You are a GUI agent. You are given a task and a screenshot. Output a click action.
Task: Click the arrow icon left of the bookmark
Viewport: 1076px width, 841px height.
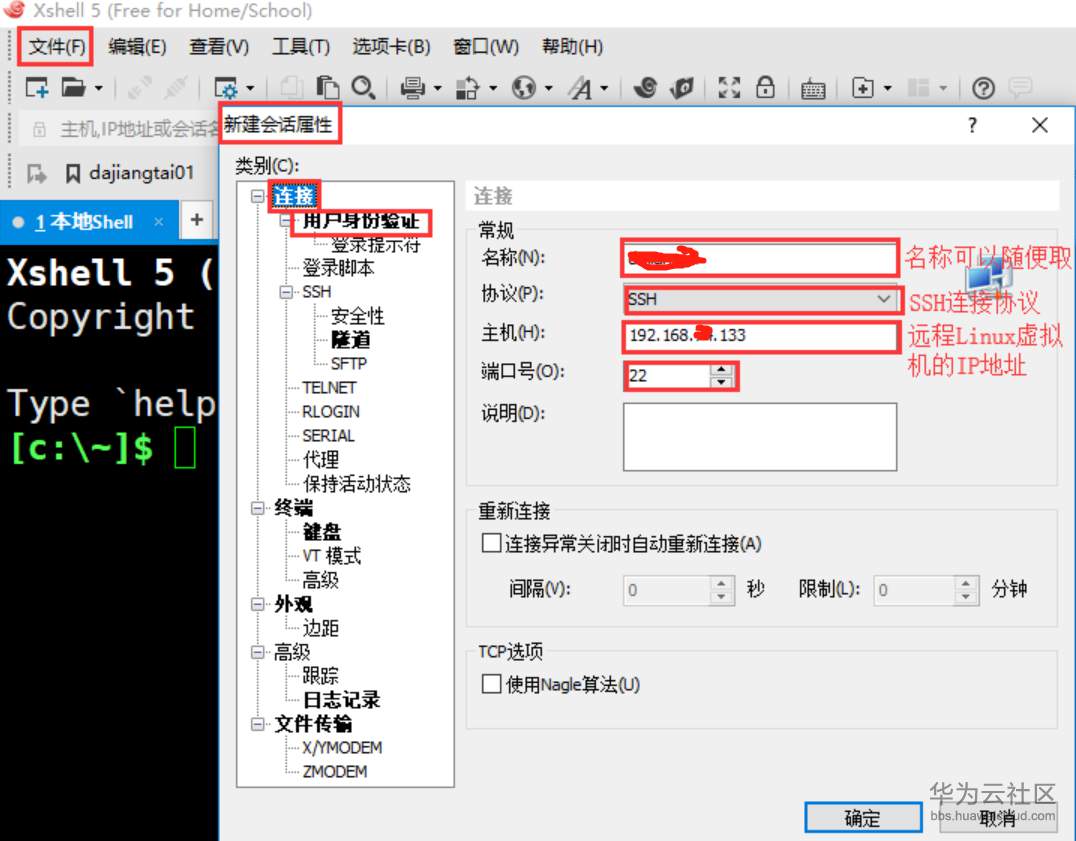coord(37,174)
